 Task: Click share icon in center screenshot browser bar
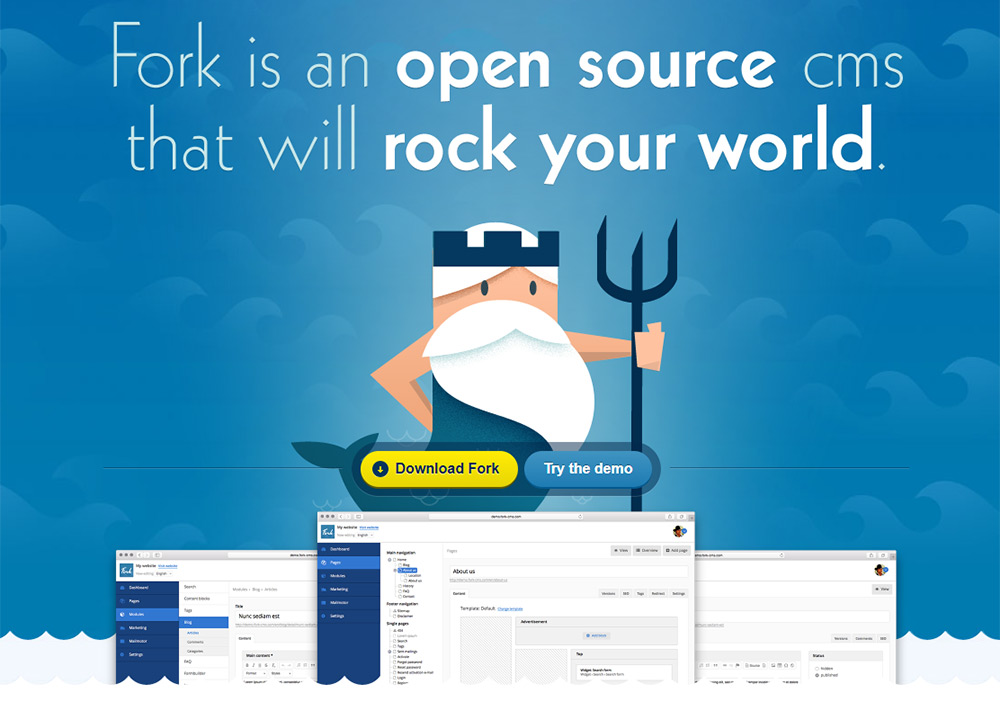[x=670, y=516]
